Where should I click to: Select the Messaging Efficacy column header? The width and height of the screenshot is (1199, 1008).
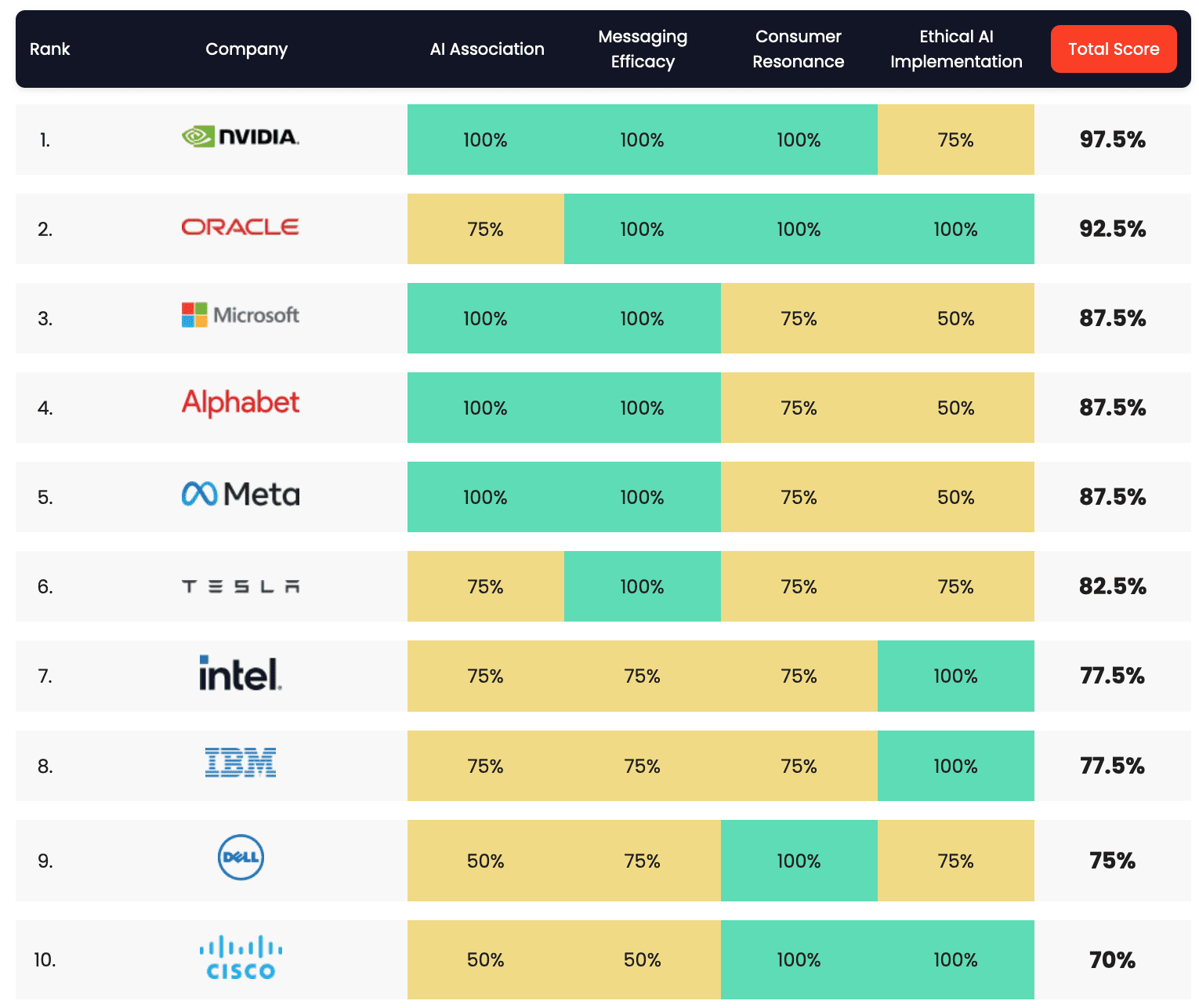[643, 49]
